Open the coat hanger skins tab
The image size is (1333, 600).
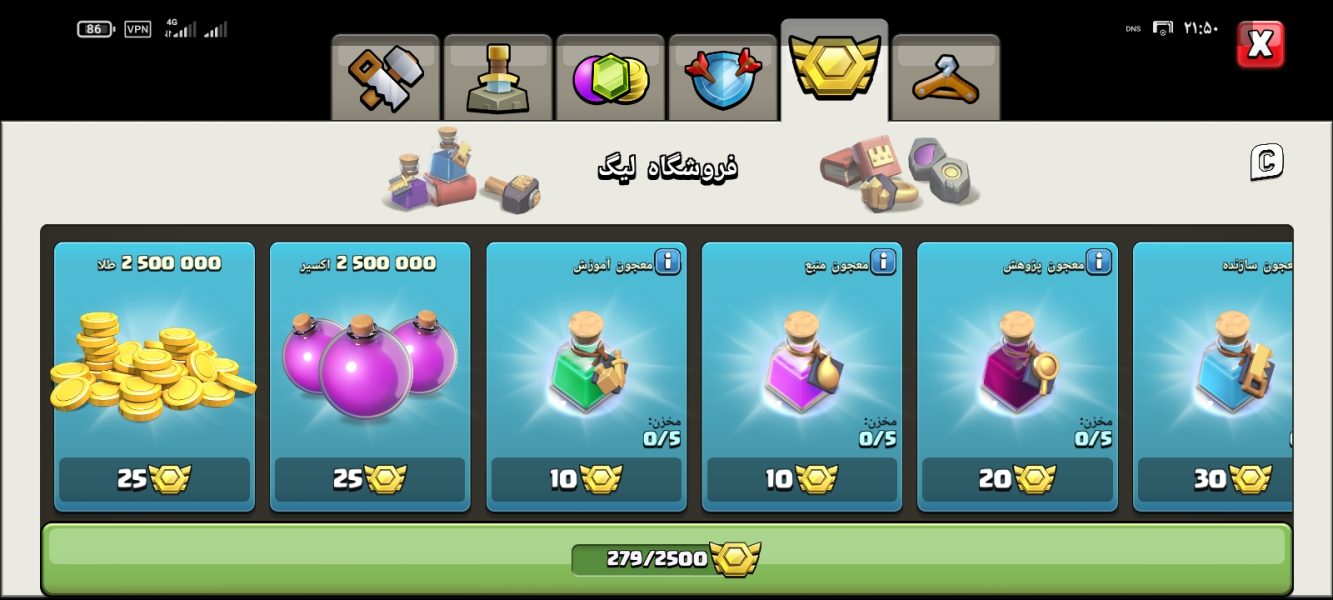[x=946, y=78]
